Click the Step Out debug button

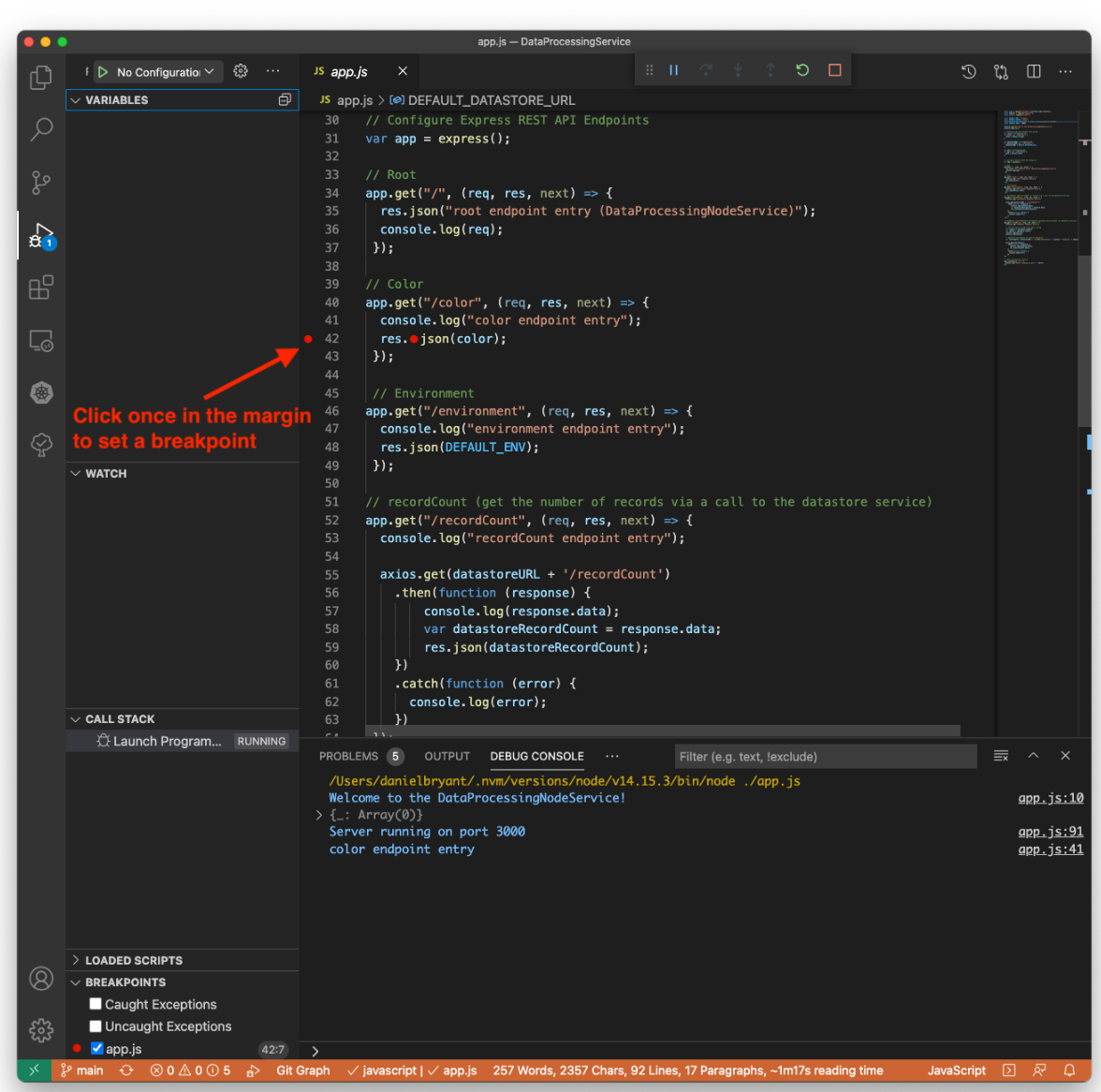click(771, 70)
